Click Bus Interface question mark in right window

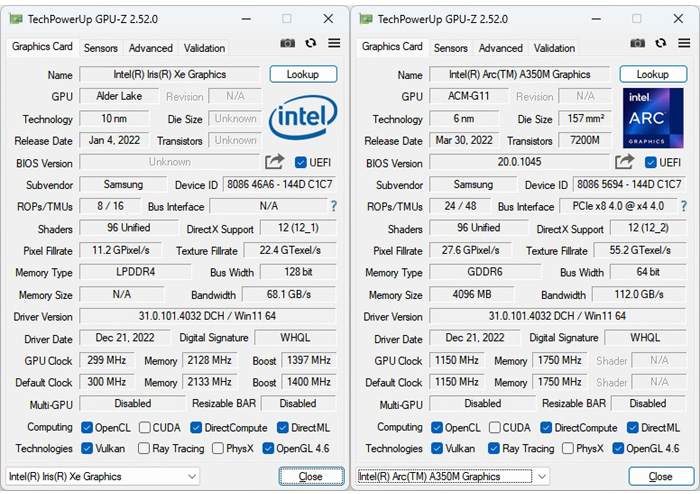(683, 206)
